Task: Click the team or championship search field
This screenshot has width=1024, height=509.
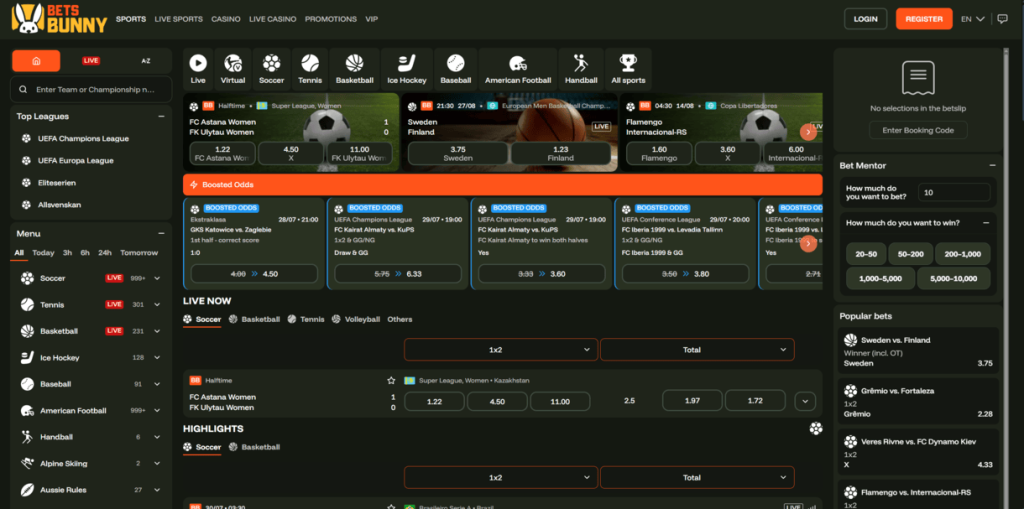Action: click(x=91, y=90)
